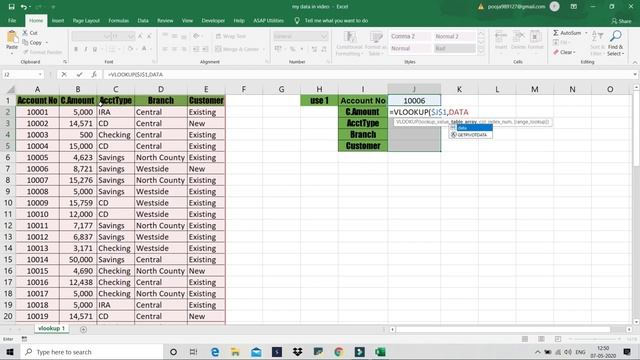Open the Clipboard dialog launcher

[65, 62]
